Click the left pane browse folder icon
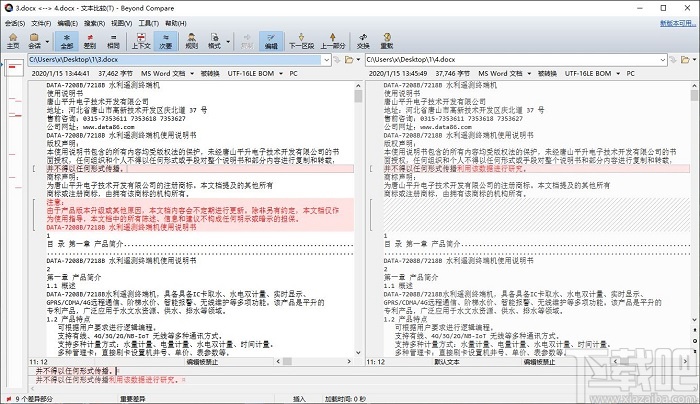The image size is (700, 404). [349, 59]
